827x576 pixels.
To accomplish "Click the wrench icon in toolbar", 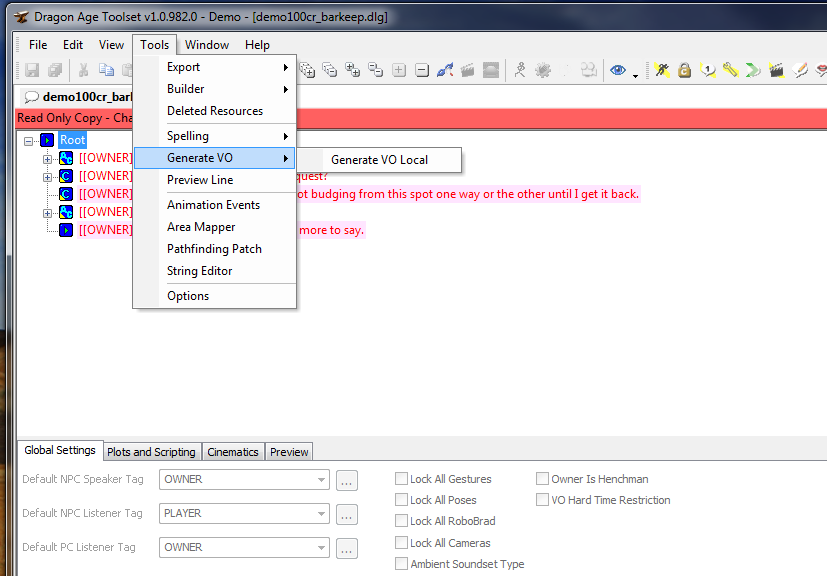I will tap(730, 70).
